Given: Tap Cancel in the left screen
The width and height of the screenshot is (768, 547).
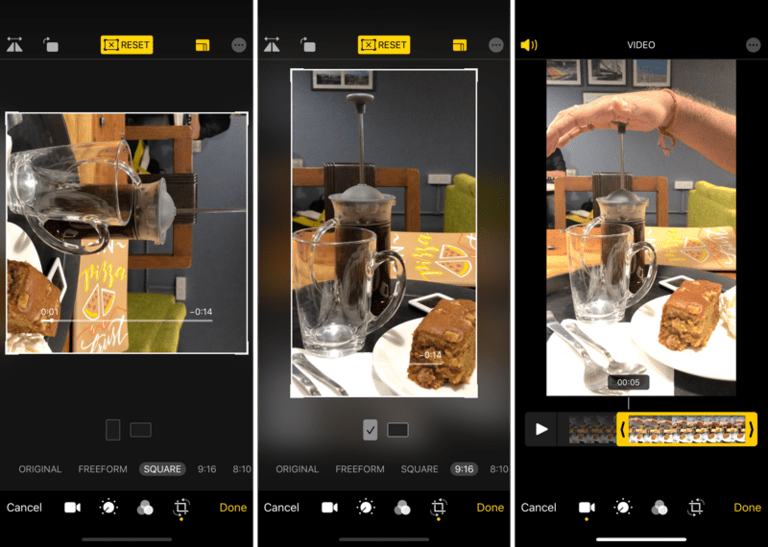Looking at the screenshot, I should (x=24, y=507).
